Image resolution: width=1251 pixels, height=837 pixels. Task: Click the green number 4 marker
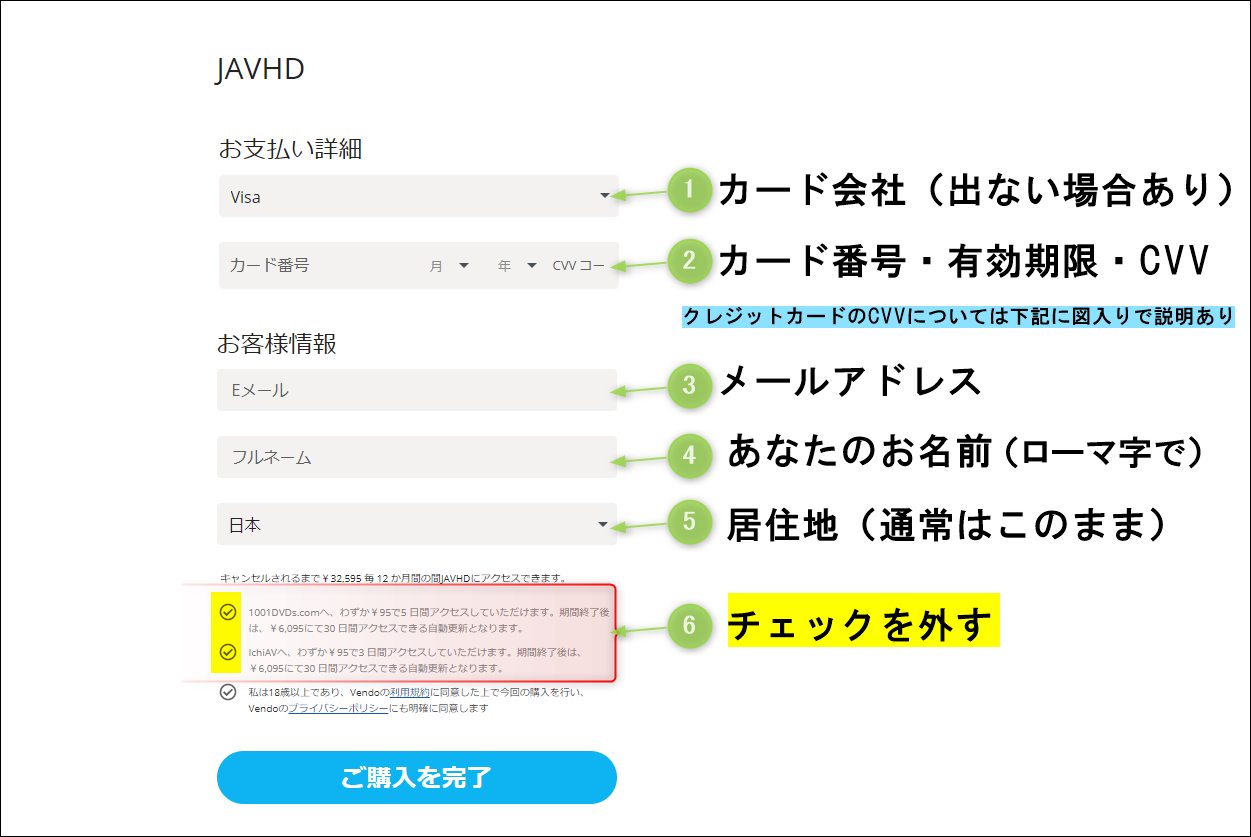(x=688, y=456)
